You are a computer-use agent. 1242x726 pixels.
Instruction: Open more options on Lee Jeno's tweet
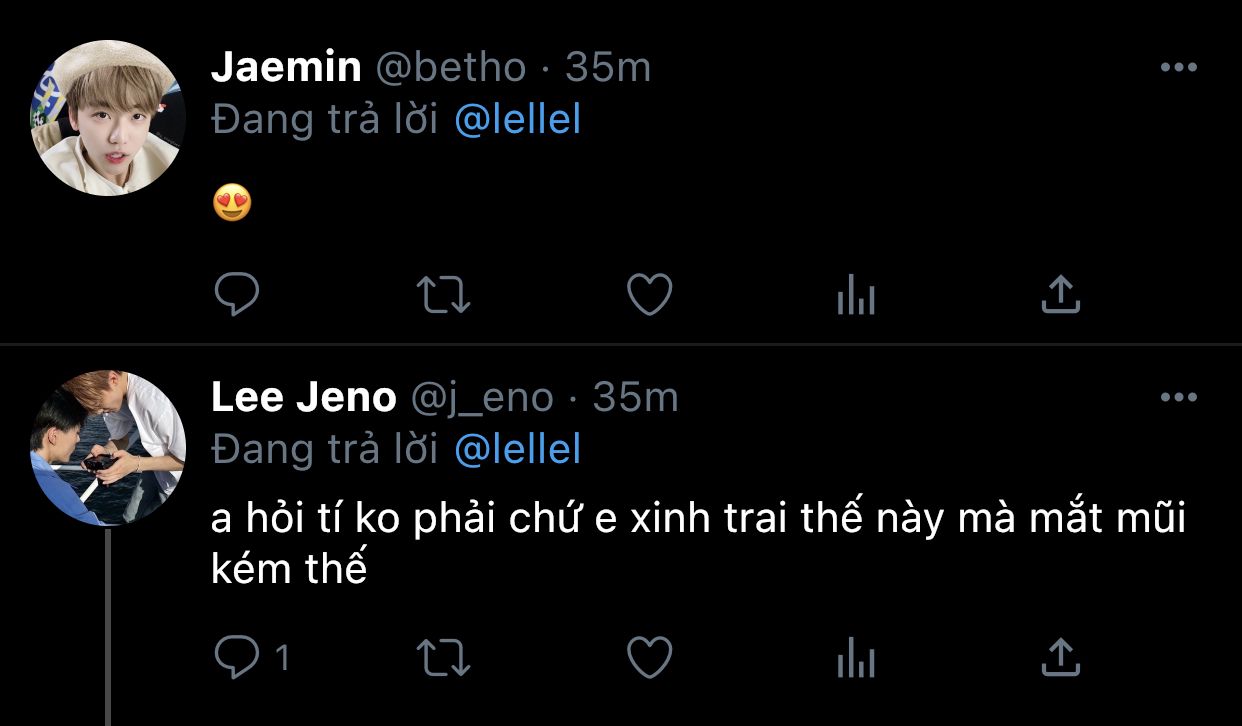pos(1178,397)
